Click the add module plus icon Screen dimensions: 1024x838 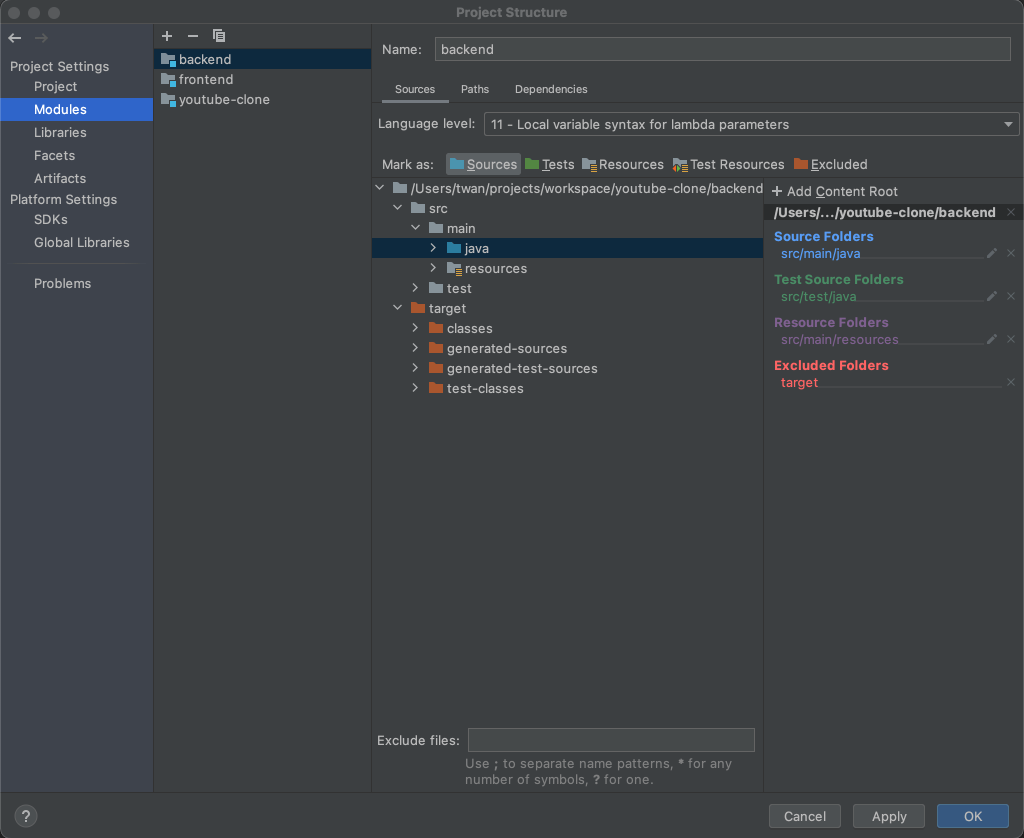[x=167, y=36]
